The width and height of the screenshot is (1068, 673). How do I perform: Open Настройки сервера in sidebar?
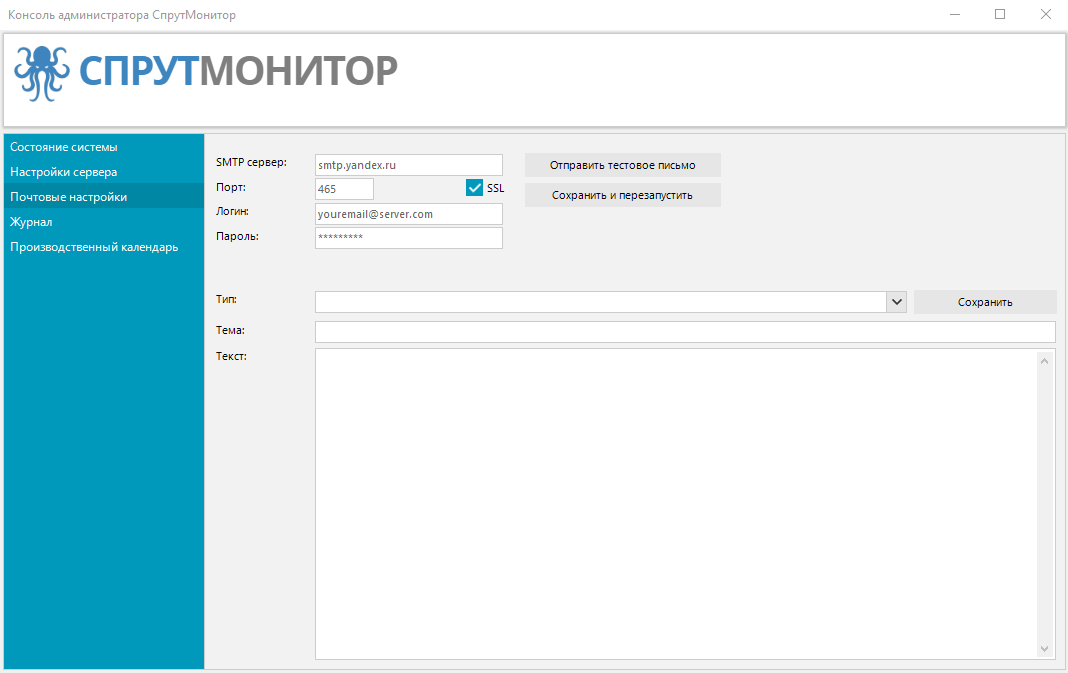tap(64, 172)
